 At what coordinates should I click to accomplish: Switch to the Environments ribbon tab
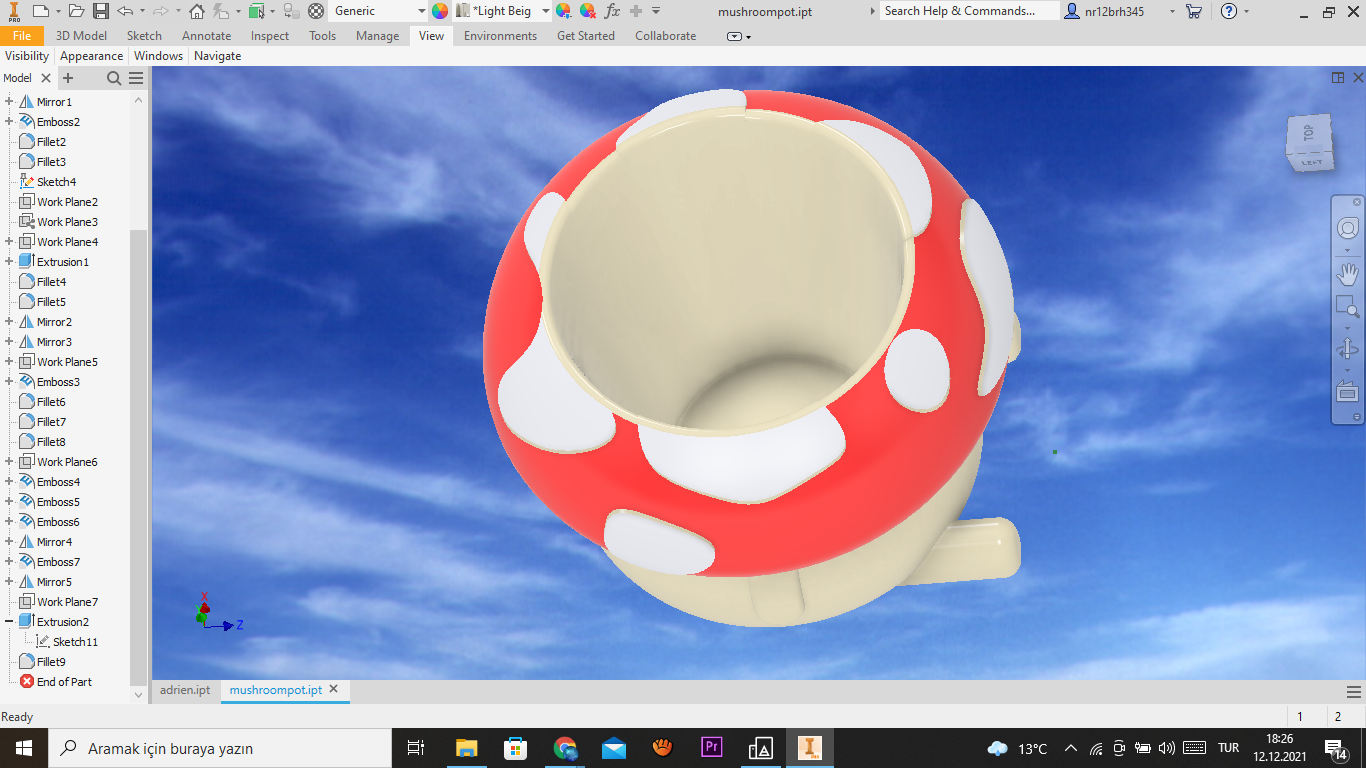[x=500, y=36]
